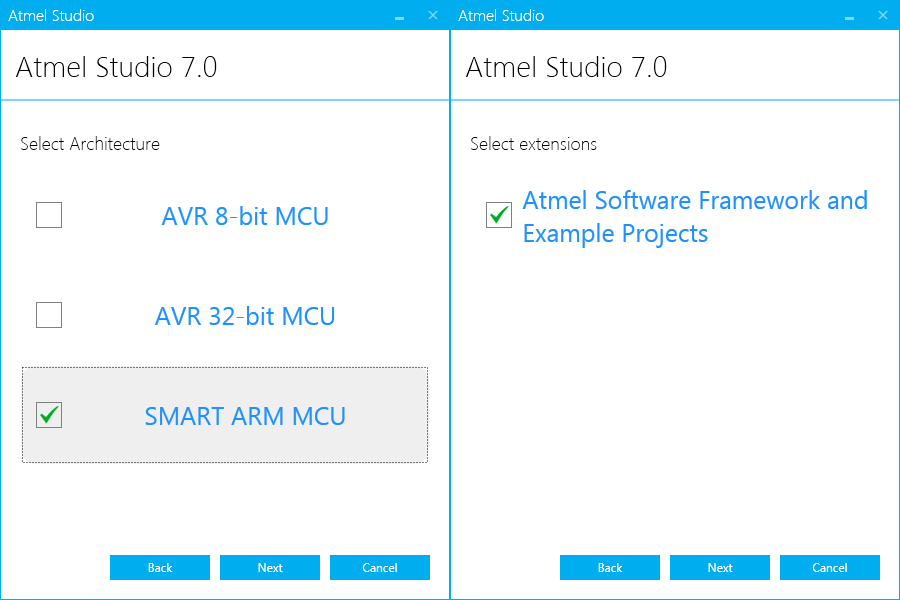Select the SMART ARM MCU label text
The height and width of the screenshot is (600, 900).
245,416
